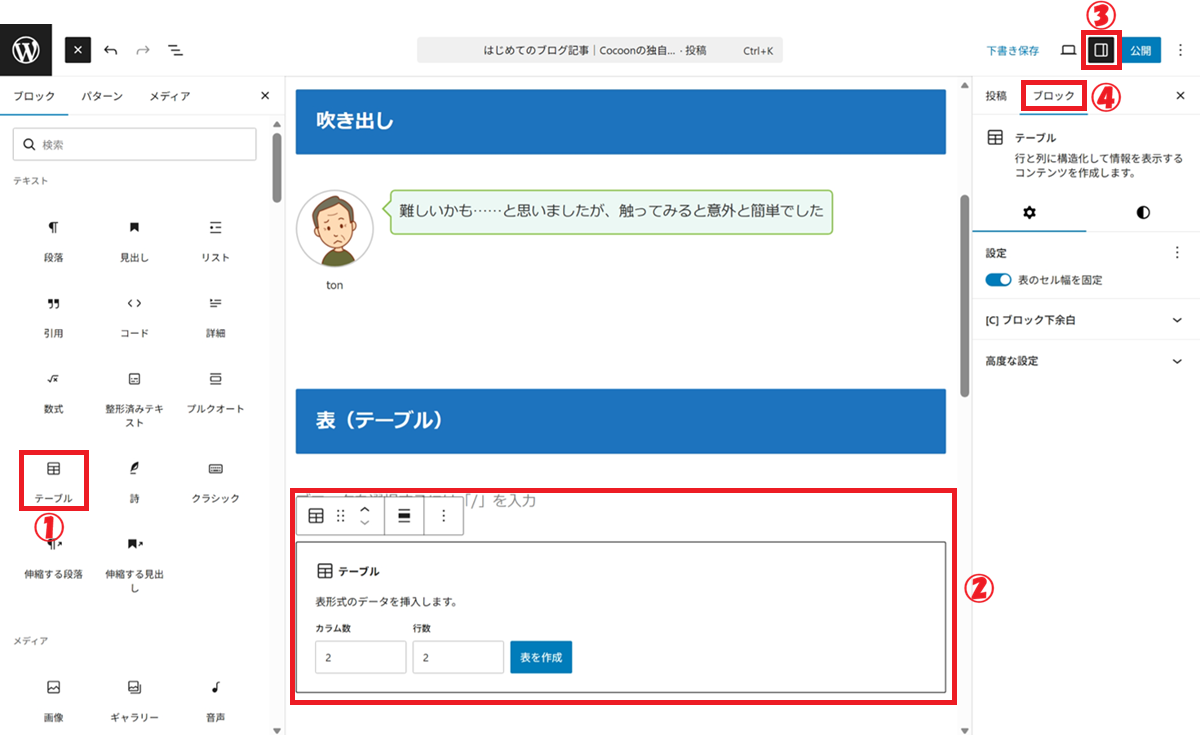Add a リスト list block

[x=215, y=237]
